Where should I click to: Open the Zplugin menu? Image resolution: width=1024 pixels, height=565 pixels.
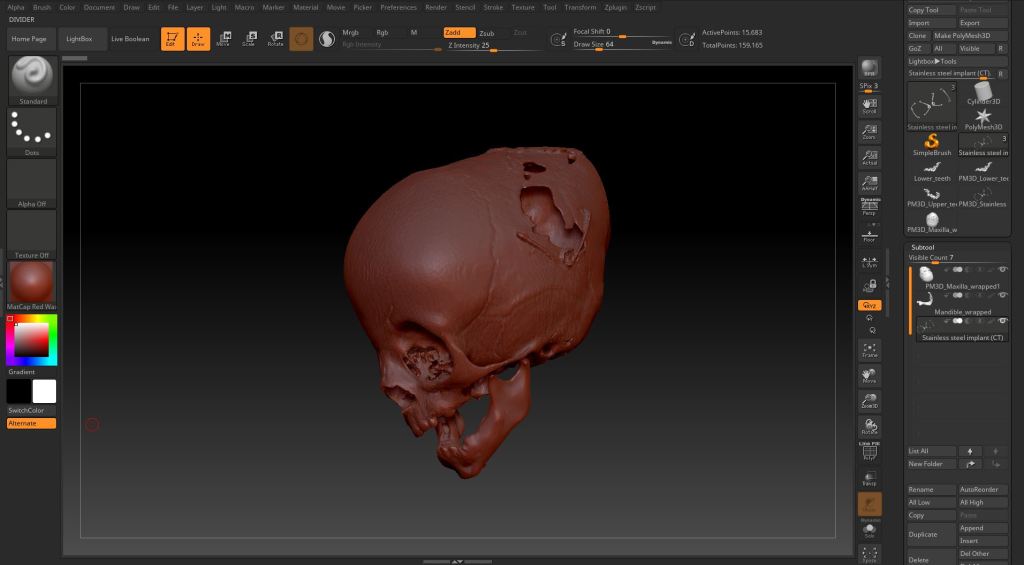616,7
